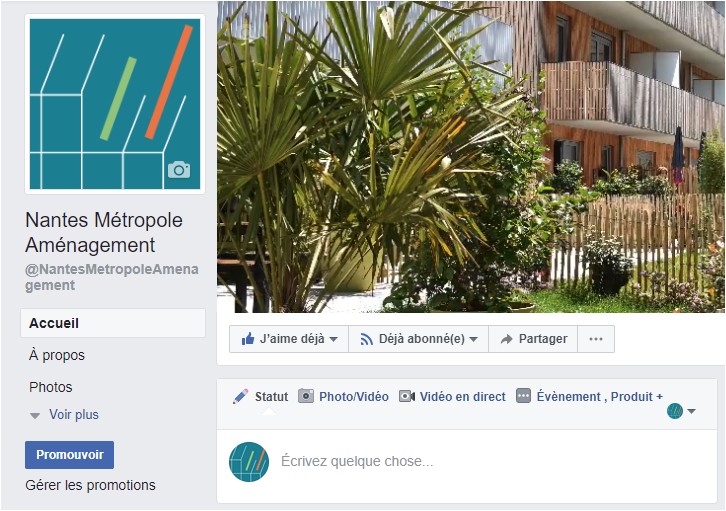Open the Photos section
Image resolution: width=726 pixels, height=511 pixels.
tap(50, 387)
